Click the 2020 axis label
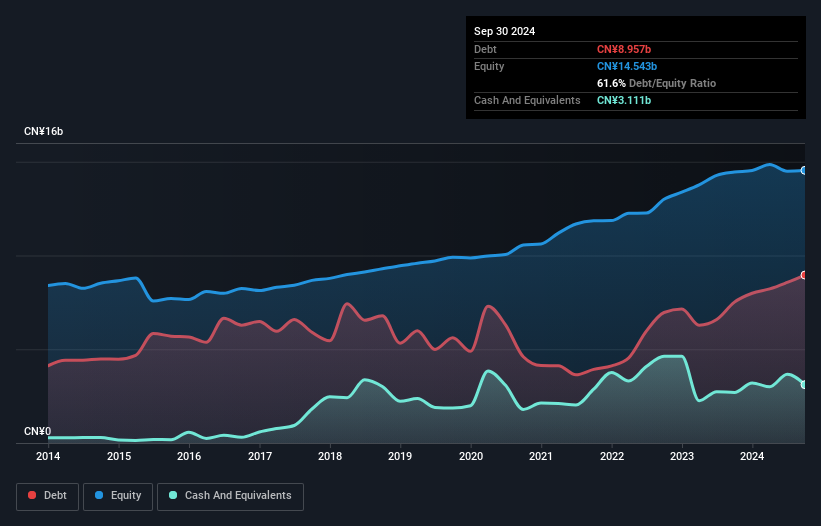Viewport: 821px width, 526px height. tap(471, 456)
